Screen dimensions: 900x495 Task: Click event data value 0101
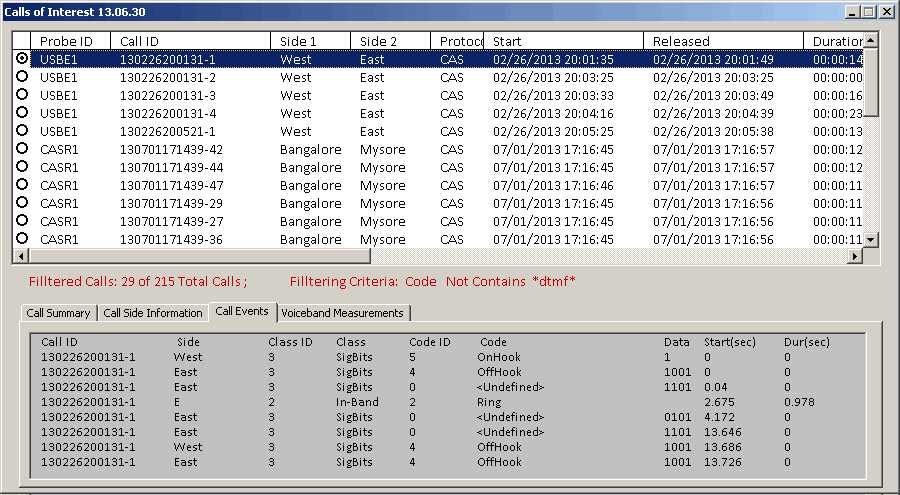tap(677, 417)
